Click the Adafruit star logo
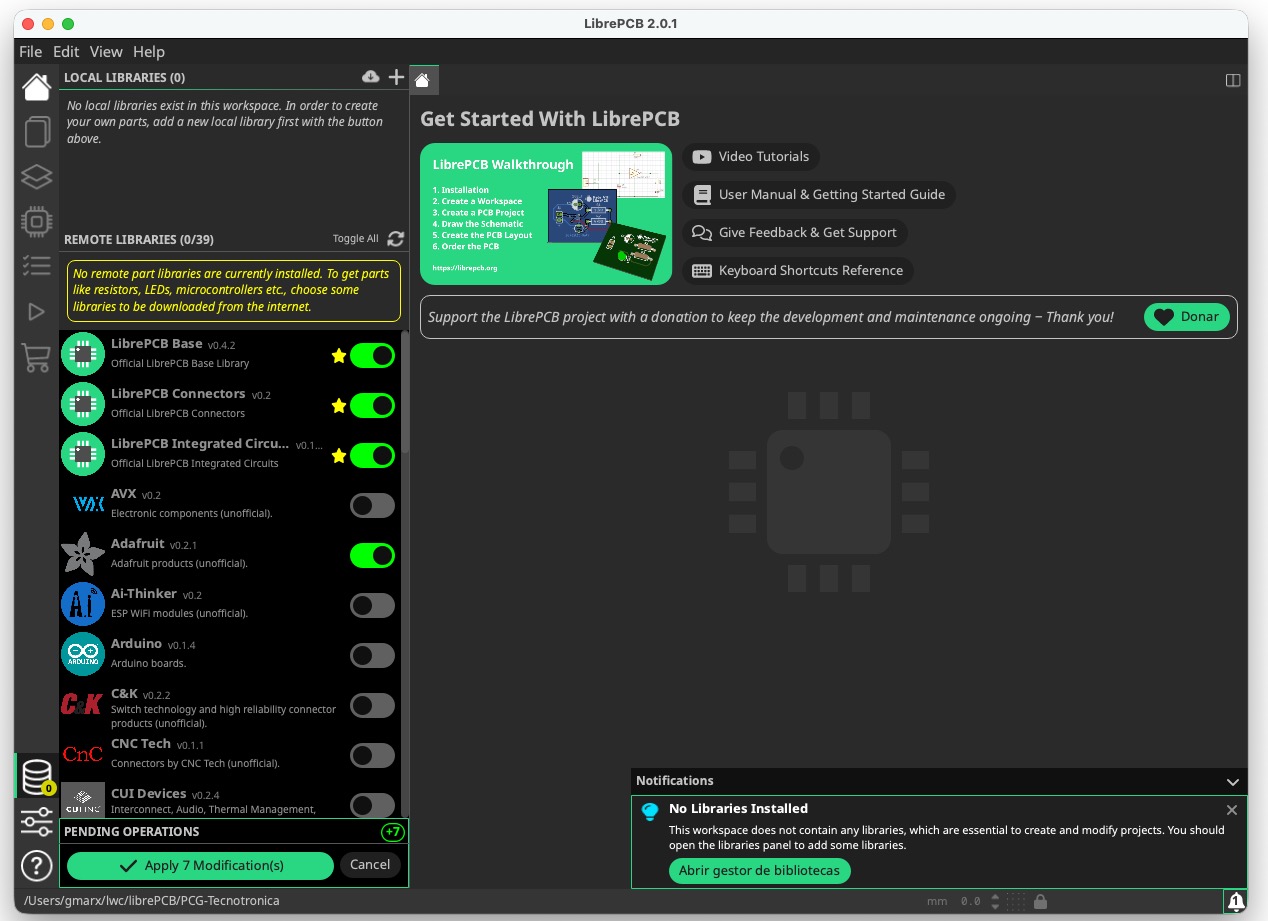Screen dimensions: 1268x921 [x=83, y=555]
